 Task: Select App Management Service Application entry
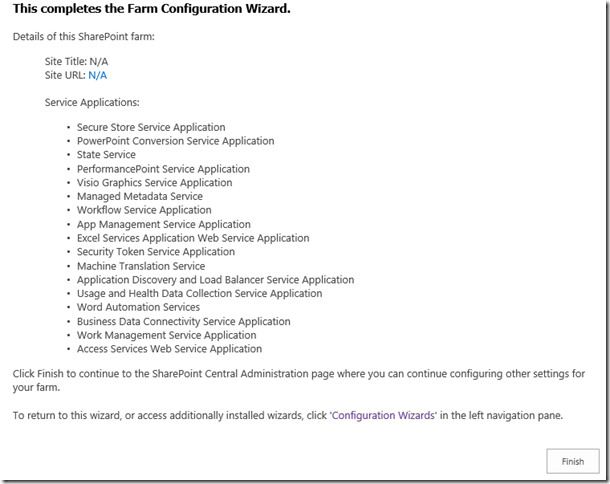164,225
